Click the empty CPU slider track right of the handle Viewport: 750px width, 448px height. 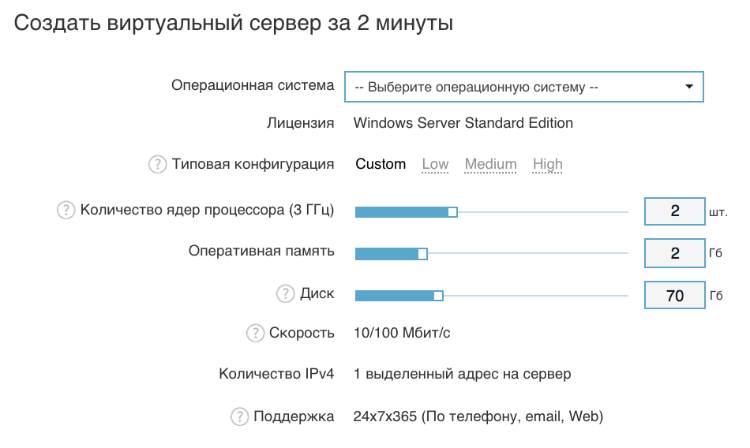[x=540, y=212]
